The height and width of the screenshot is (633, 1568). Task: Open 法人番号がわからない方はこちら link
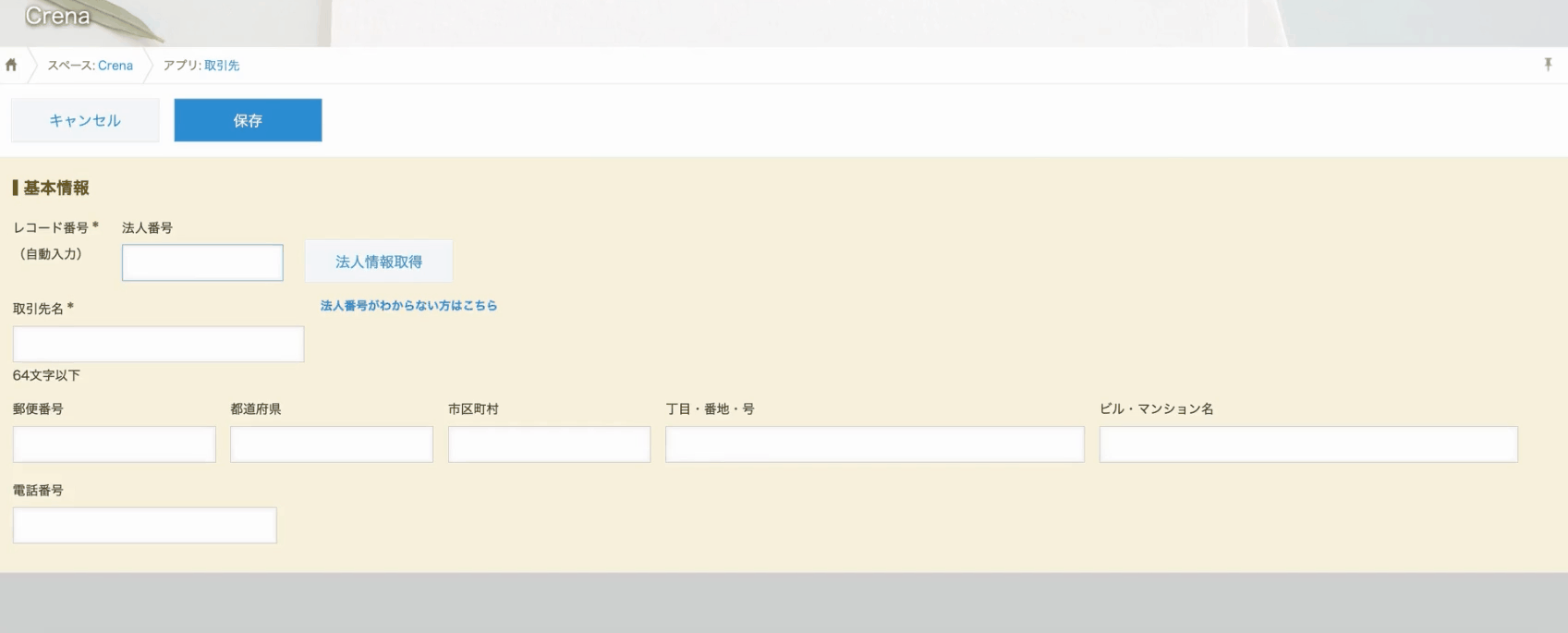coord(408,306)
